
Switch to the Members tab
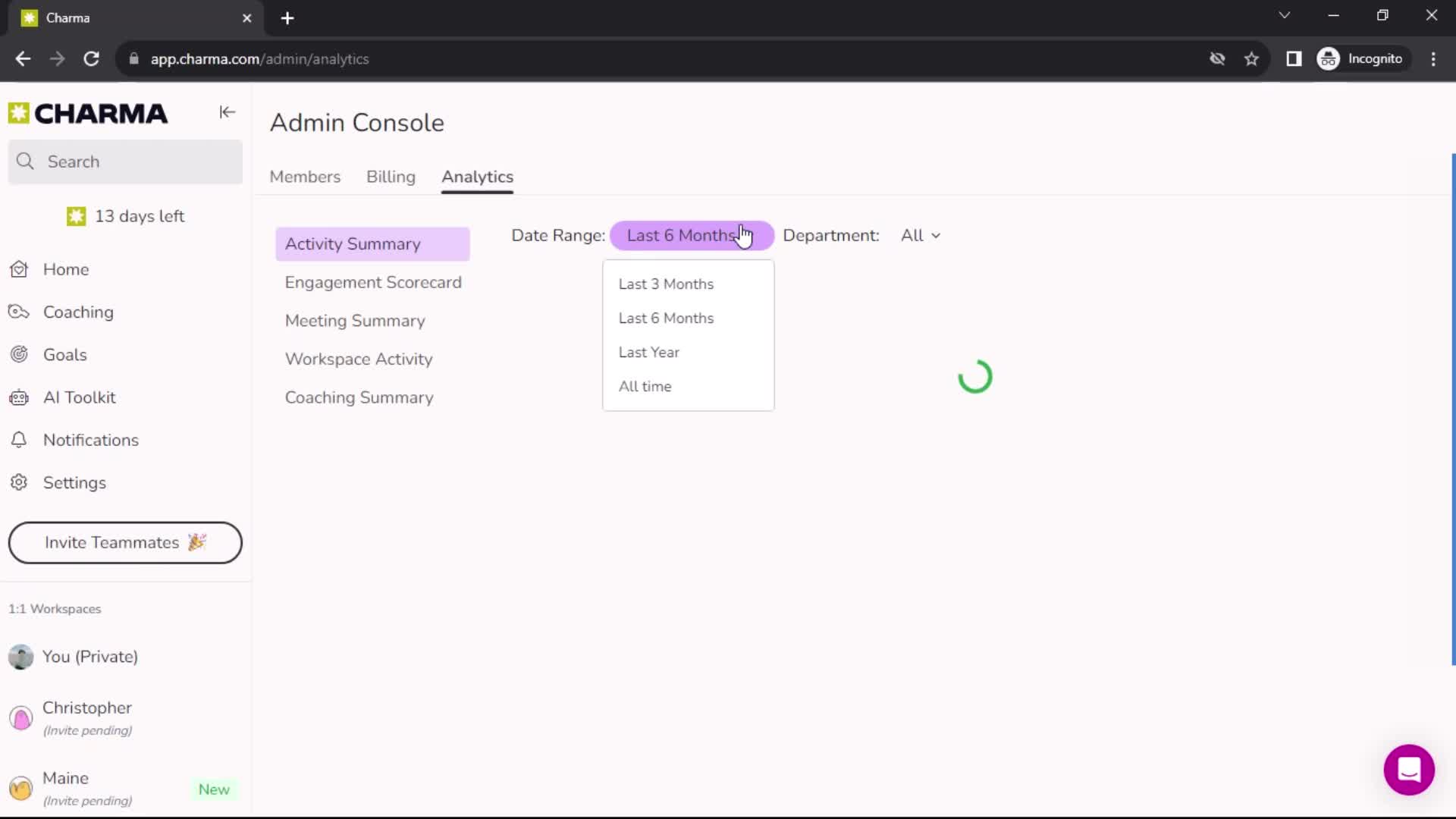(x=305, y=177)
